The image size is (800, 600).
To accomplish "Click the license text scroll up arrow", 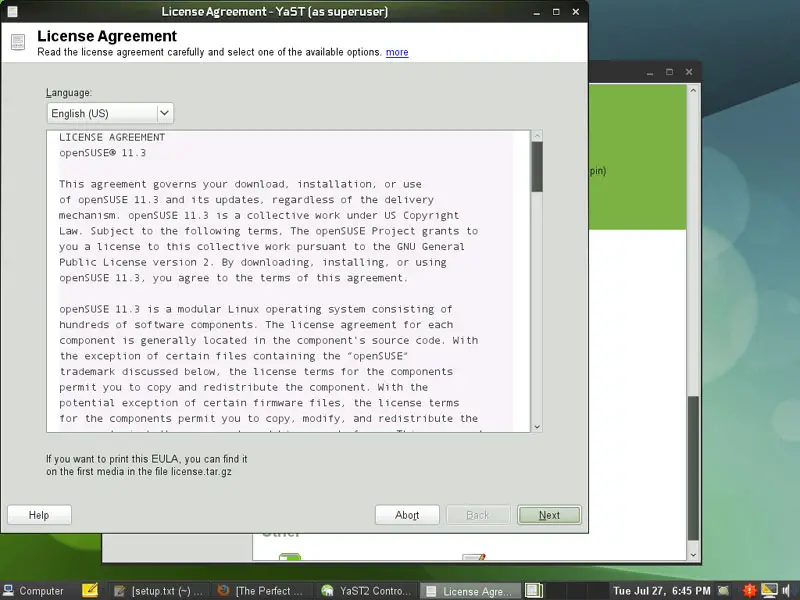I will pos(537,136).
